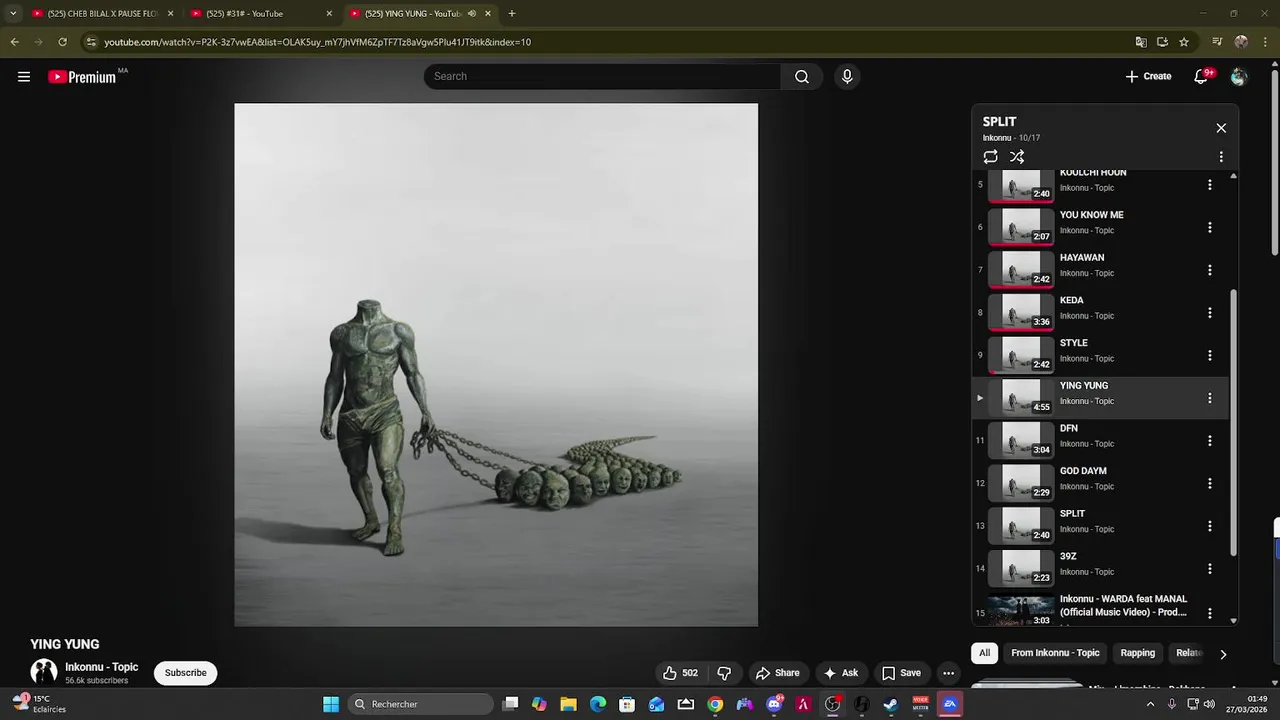This screenshot has height=720, width=1280.
Task: Save video to a playlist
Action: (901, 673)
